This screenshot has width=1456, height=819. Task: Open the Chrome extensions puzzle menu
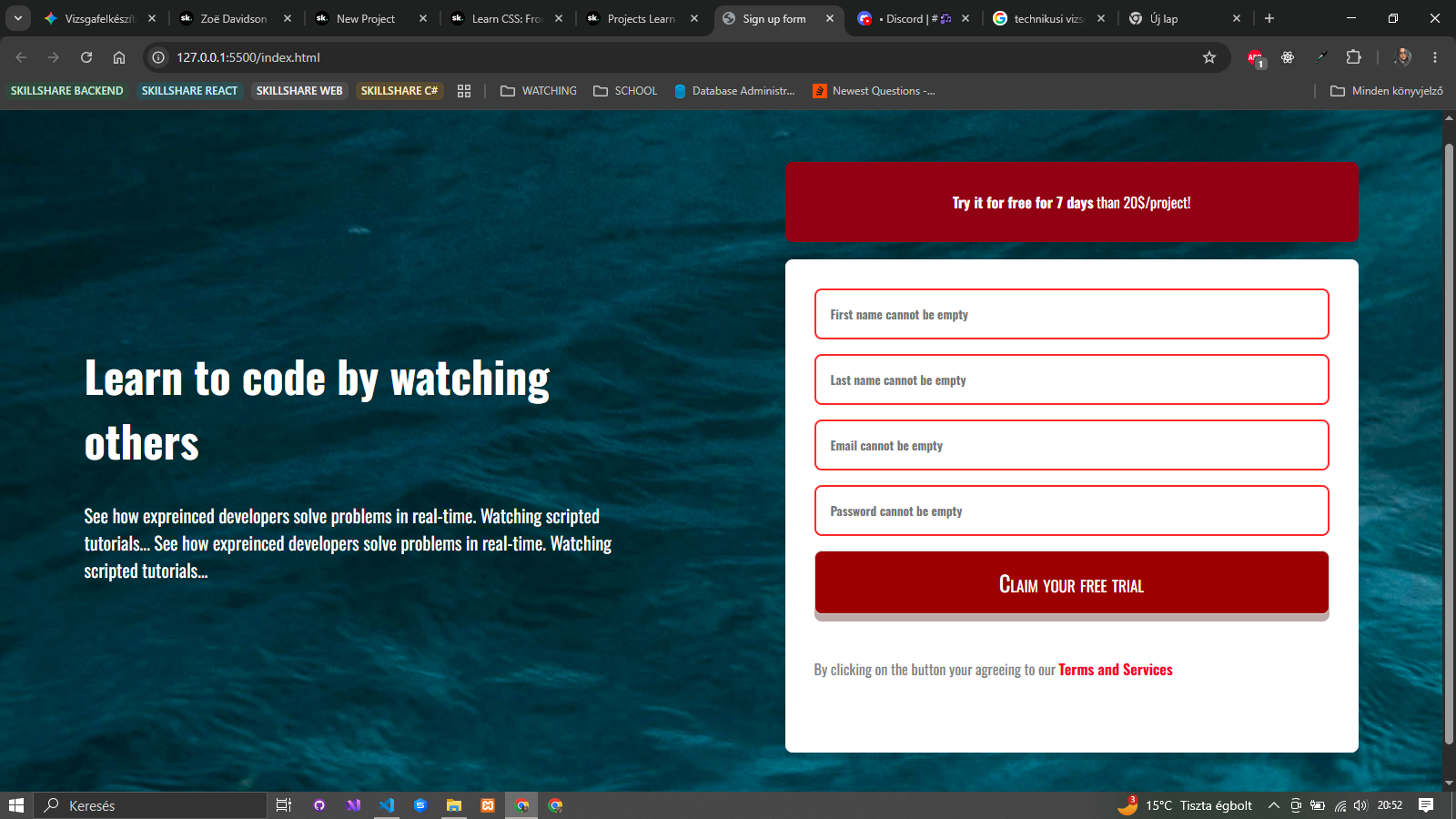[1353, 57]
